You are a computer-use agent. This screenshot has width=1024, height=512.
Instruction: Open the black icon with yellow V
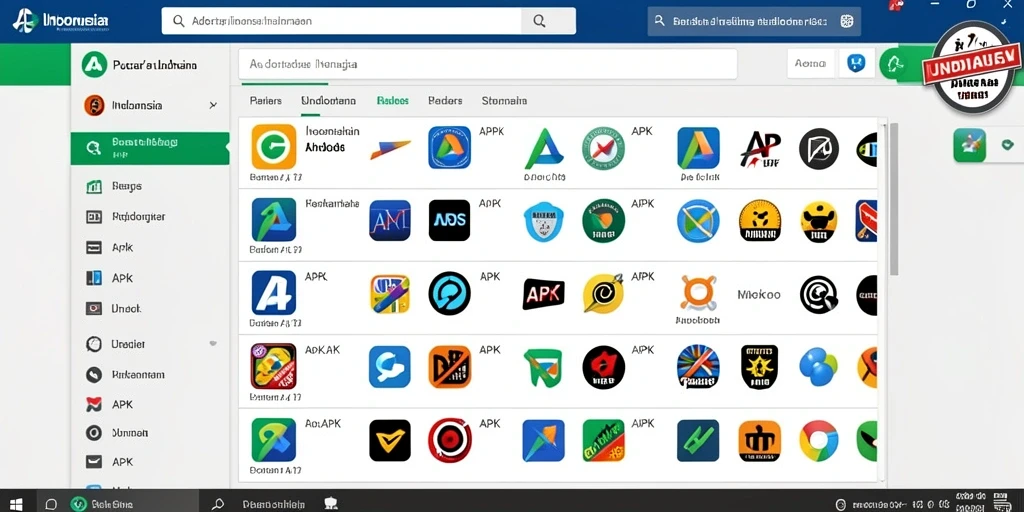pyautogui.click(x=389, y=440)
